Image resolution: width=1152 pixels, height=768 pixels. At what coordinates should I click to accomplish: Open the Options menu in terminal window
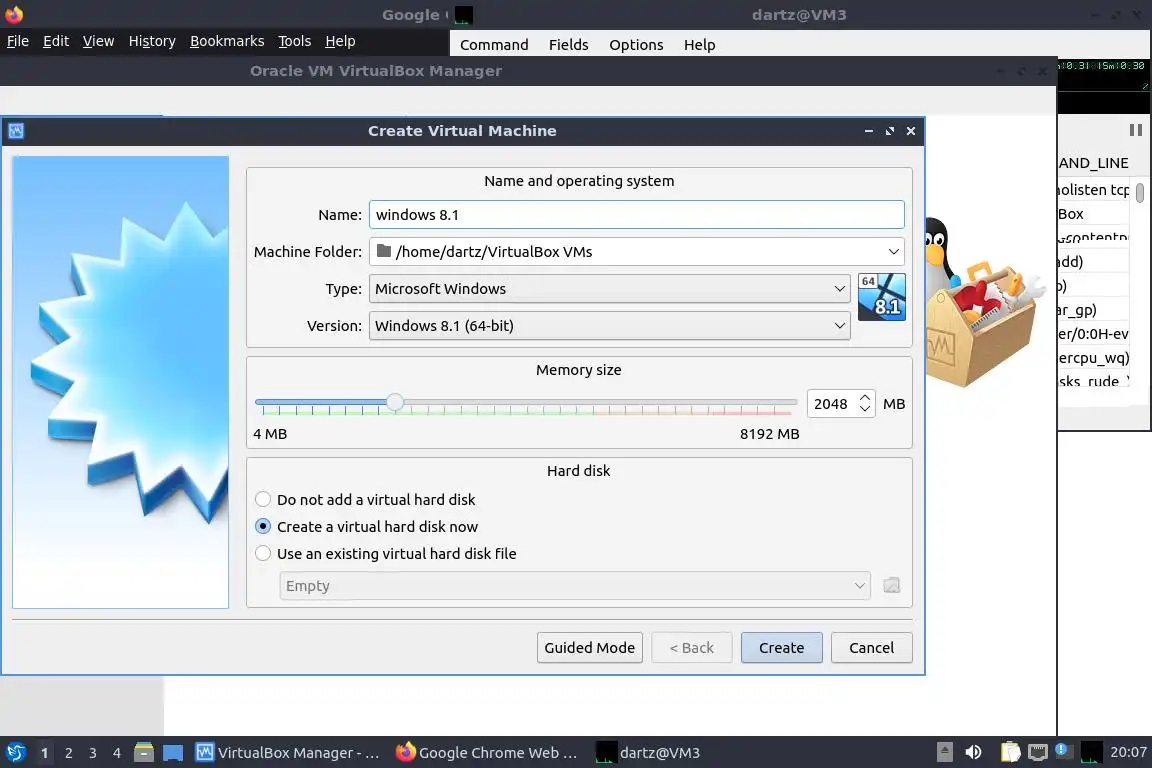point(636,45)
